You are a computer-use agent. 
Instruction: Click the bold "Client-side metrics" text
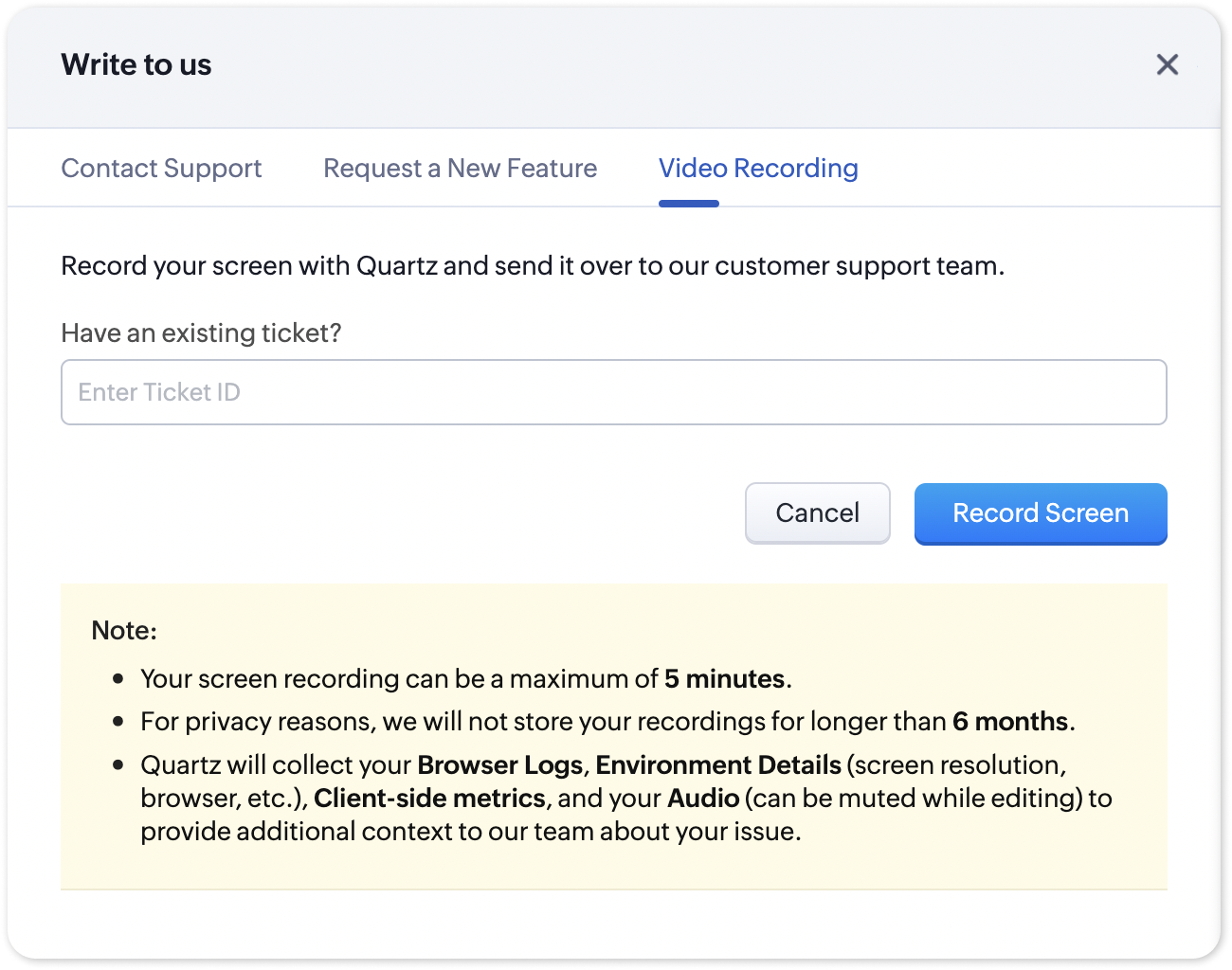pos(429,799)
